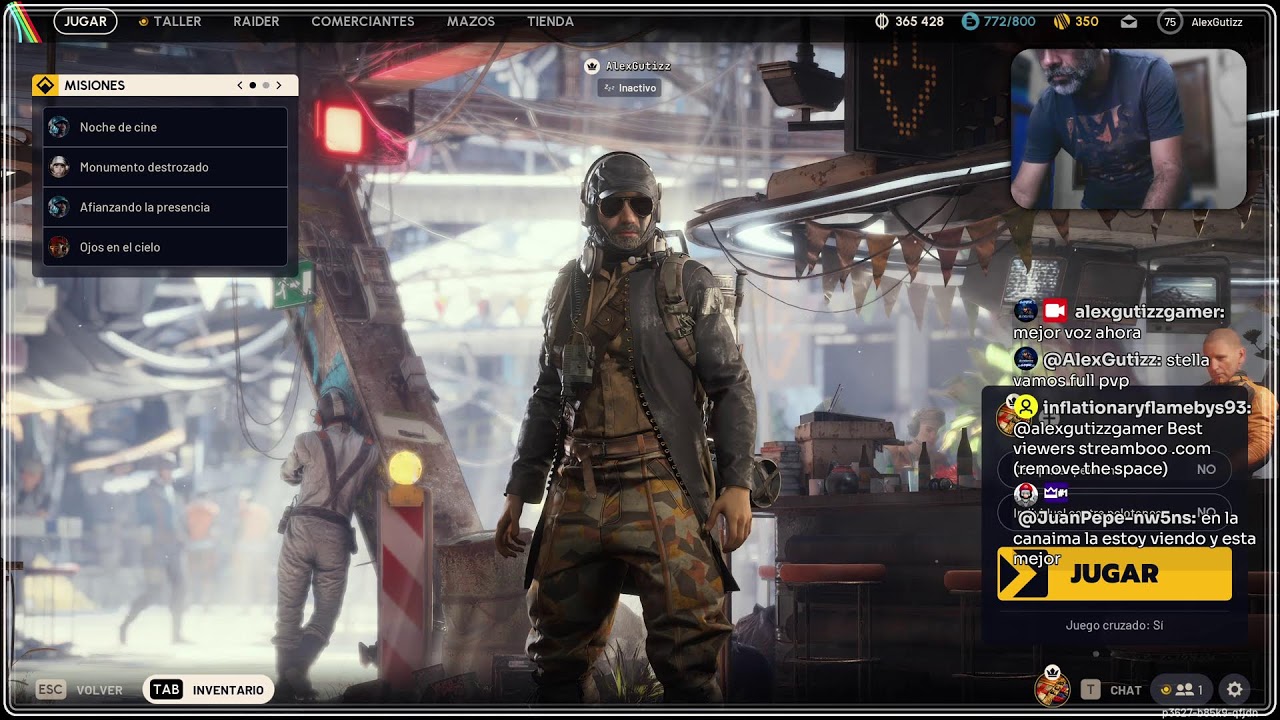Click the streamer webcam overlay
The image size is (1280, 720).
[x=1129, y=129]
